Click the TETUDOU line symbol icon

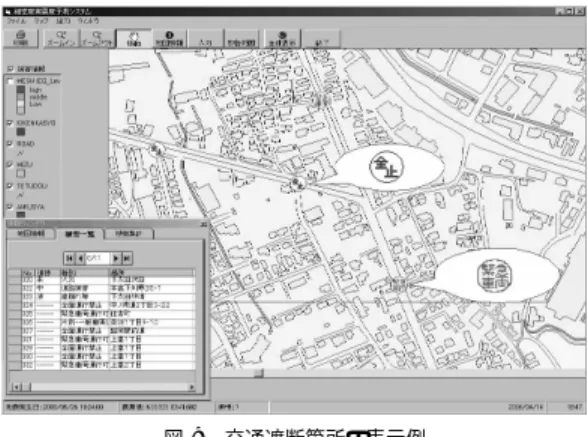[21, 195]
